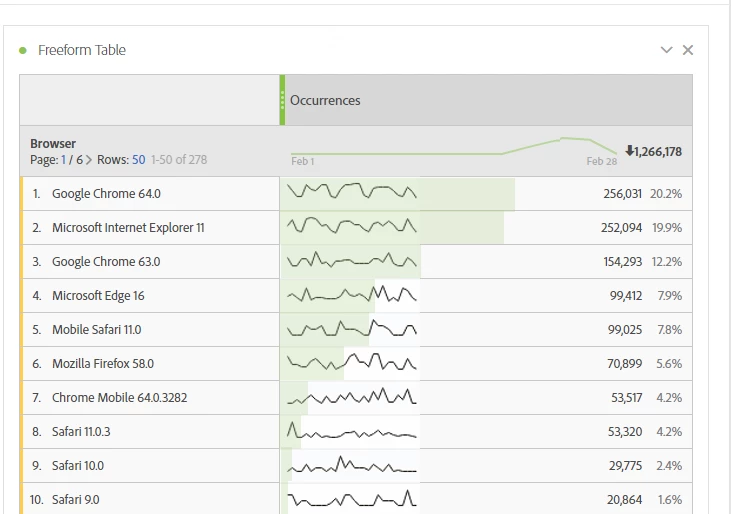Click the 5.6% percentage value
The width and height of the screenshot is (731, 514).
coord(669,363)
